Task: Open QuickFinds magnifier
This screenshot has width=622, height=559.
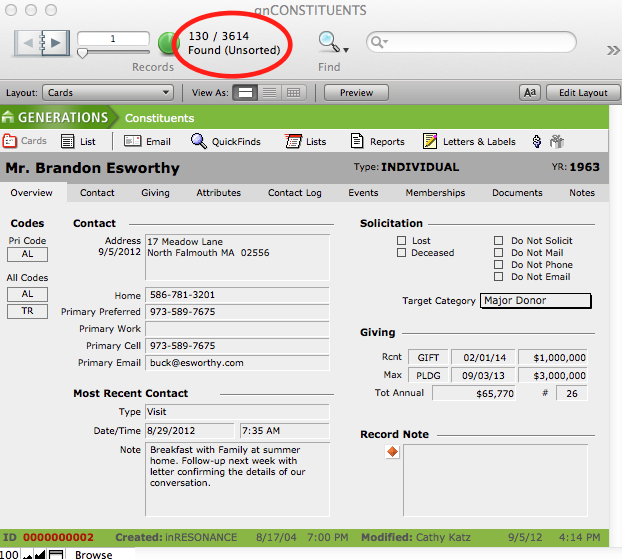Action: click(x=199, y=142)
